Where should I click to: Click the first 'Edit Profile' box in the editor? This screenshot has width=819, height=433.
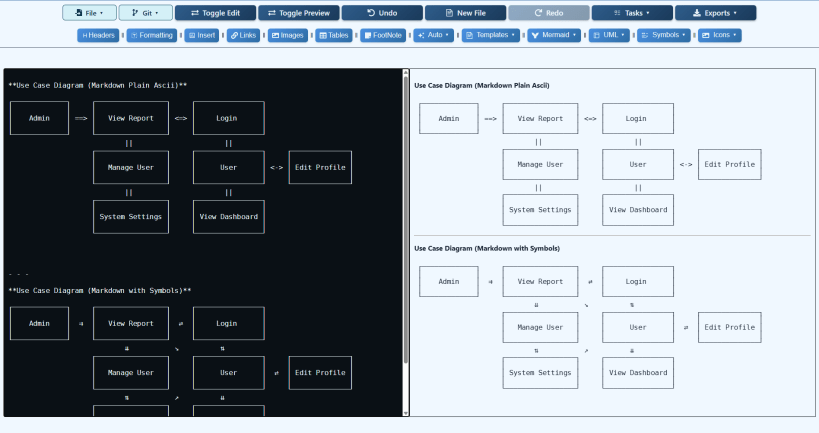tap(320, 167)
